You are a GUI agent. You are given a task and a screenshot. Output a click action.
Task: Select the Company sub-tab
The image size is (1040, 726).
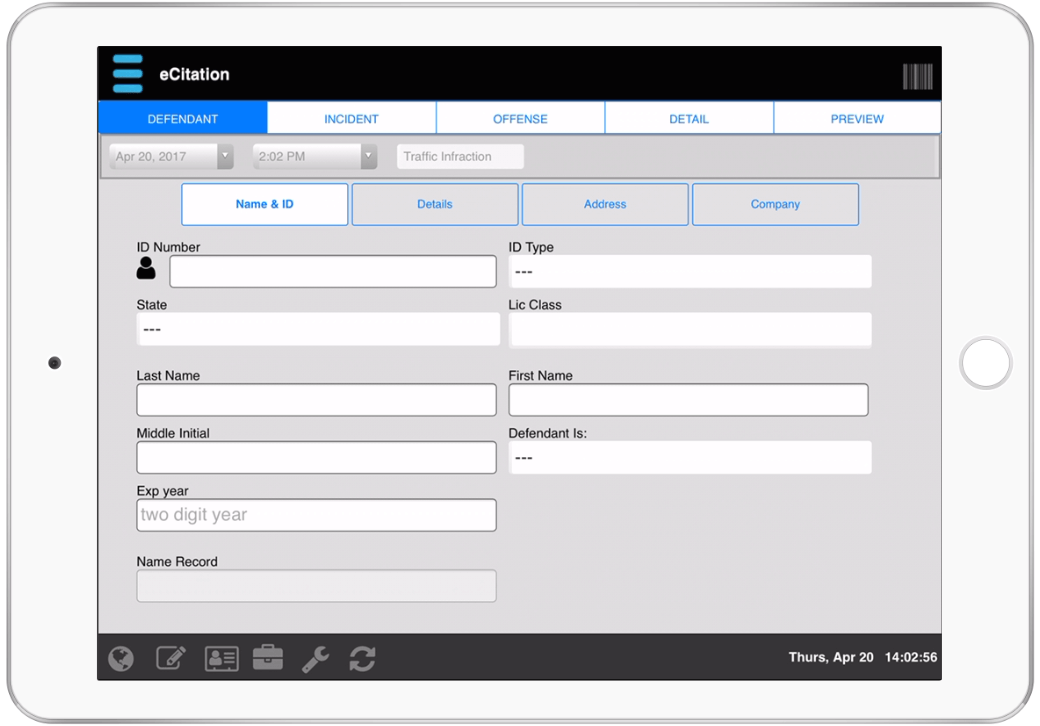pyautogui.click(x=775, y=204)
